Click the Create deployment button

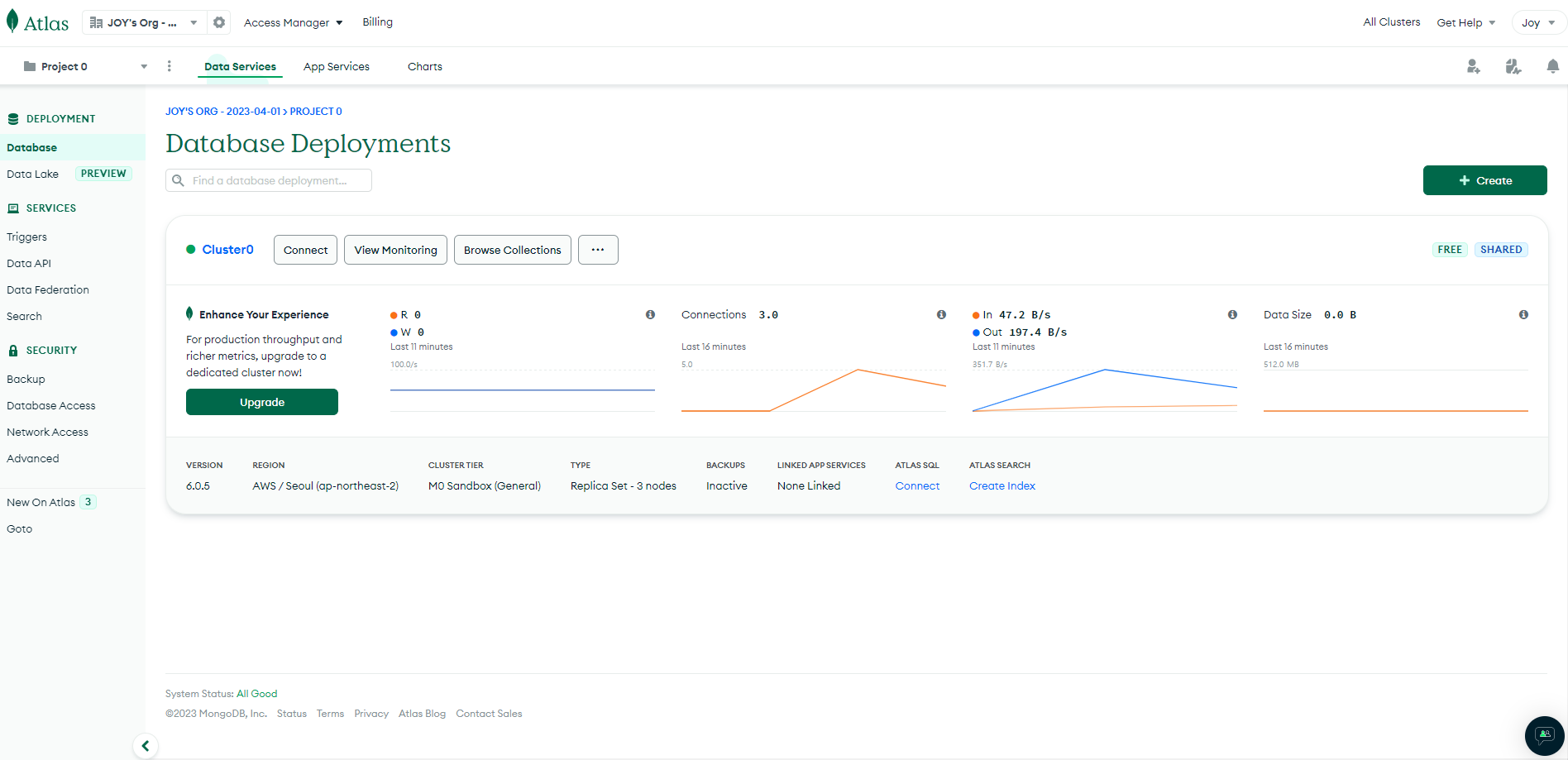pyautogui.click(x=1485, y=180)
